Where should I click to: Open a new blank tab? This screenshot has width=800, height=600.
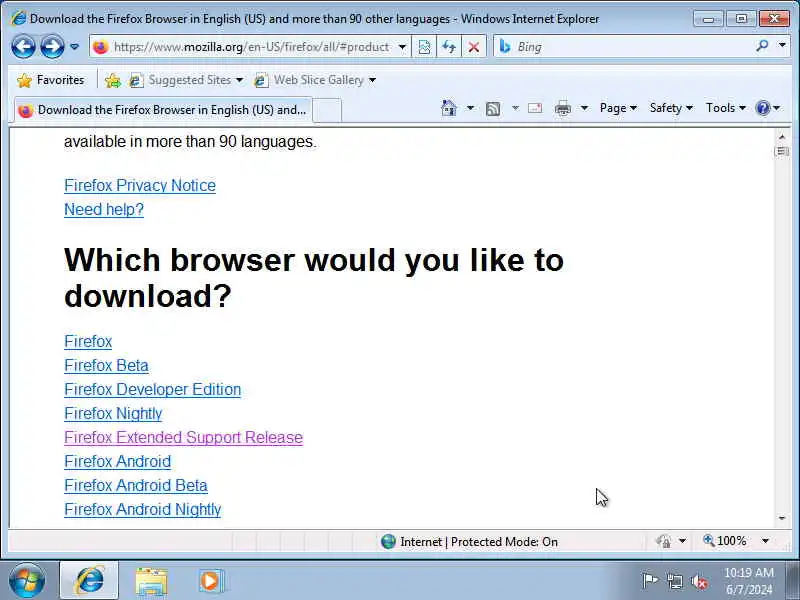click(327, 110)
